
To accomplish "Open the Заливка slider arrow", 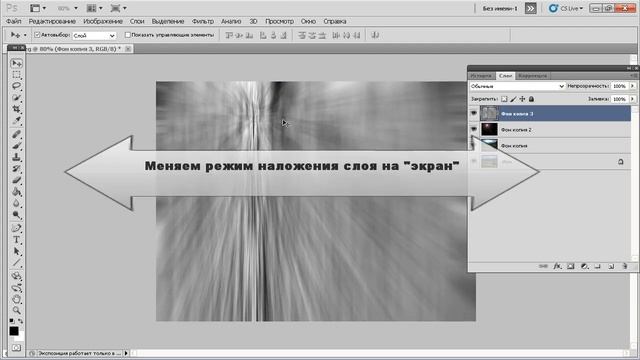I will click(632, 99).
